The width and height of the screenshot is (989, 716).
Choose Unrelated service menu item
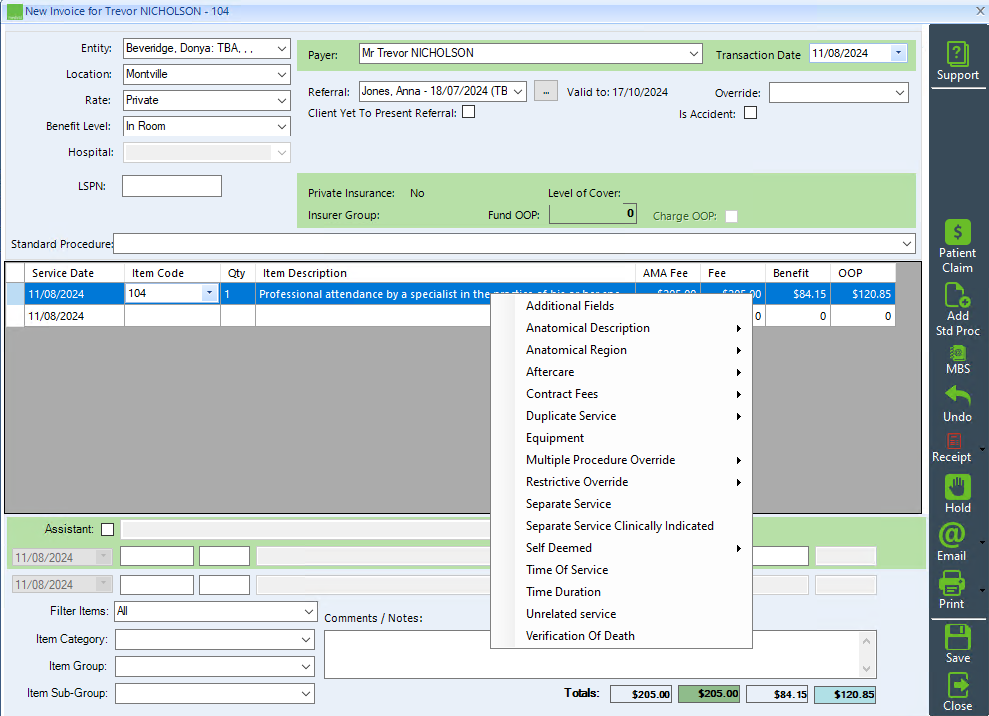point(621,614)
